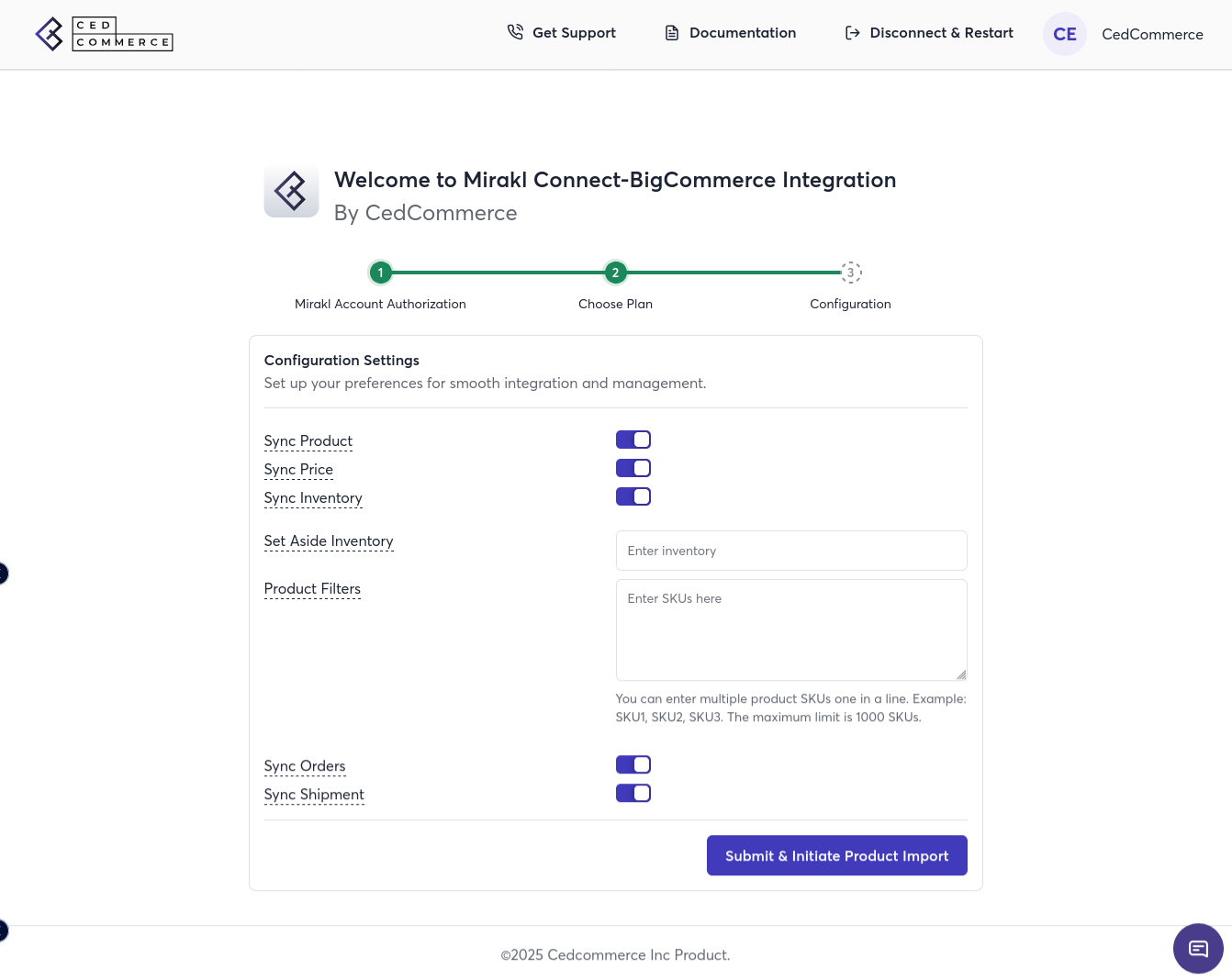Click the Set Aside Inventory label
This screenshot has width=1232, height=980.
(329, 541)
